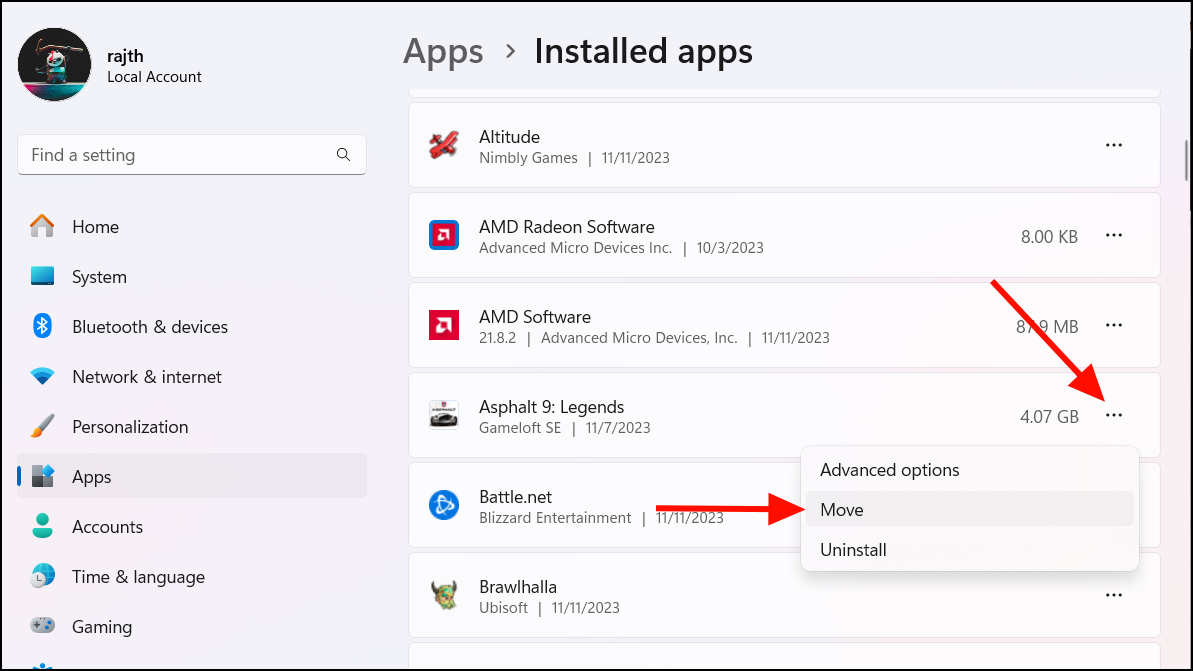Viewport: 1193px width, 671px height.
Task: Click the 8.00 KB size value
Action: coord(1049,237)
